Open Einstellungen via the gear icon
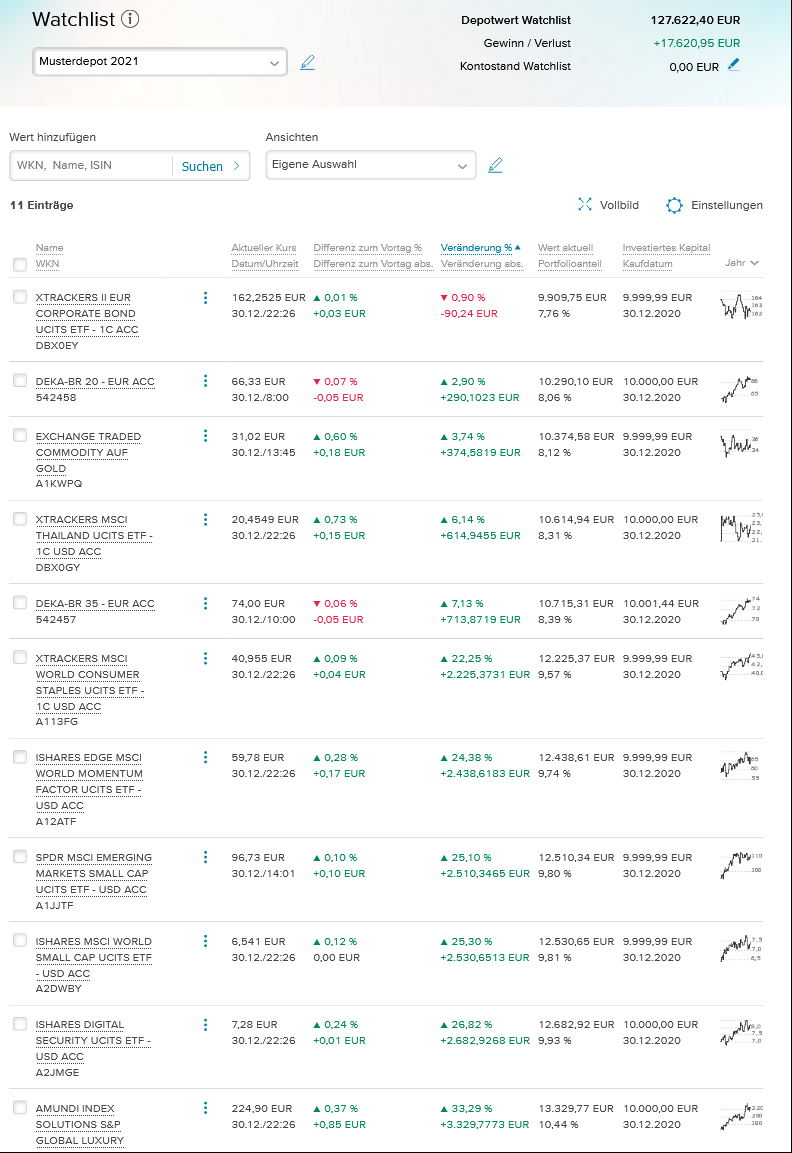The width and height of the screenshot is (792, 1153). [674, 205]
